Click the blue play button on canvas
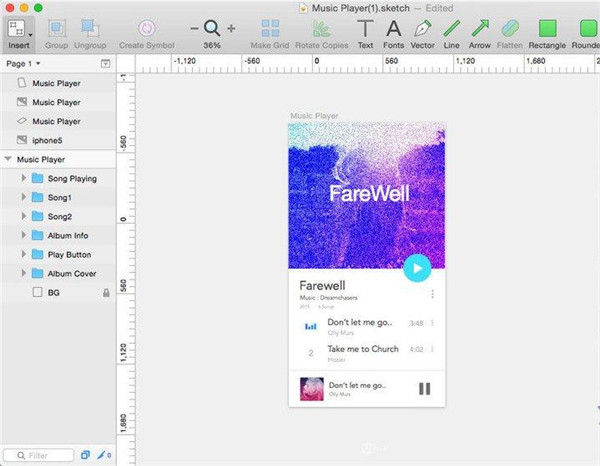 coord(416,267)
